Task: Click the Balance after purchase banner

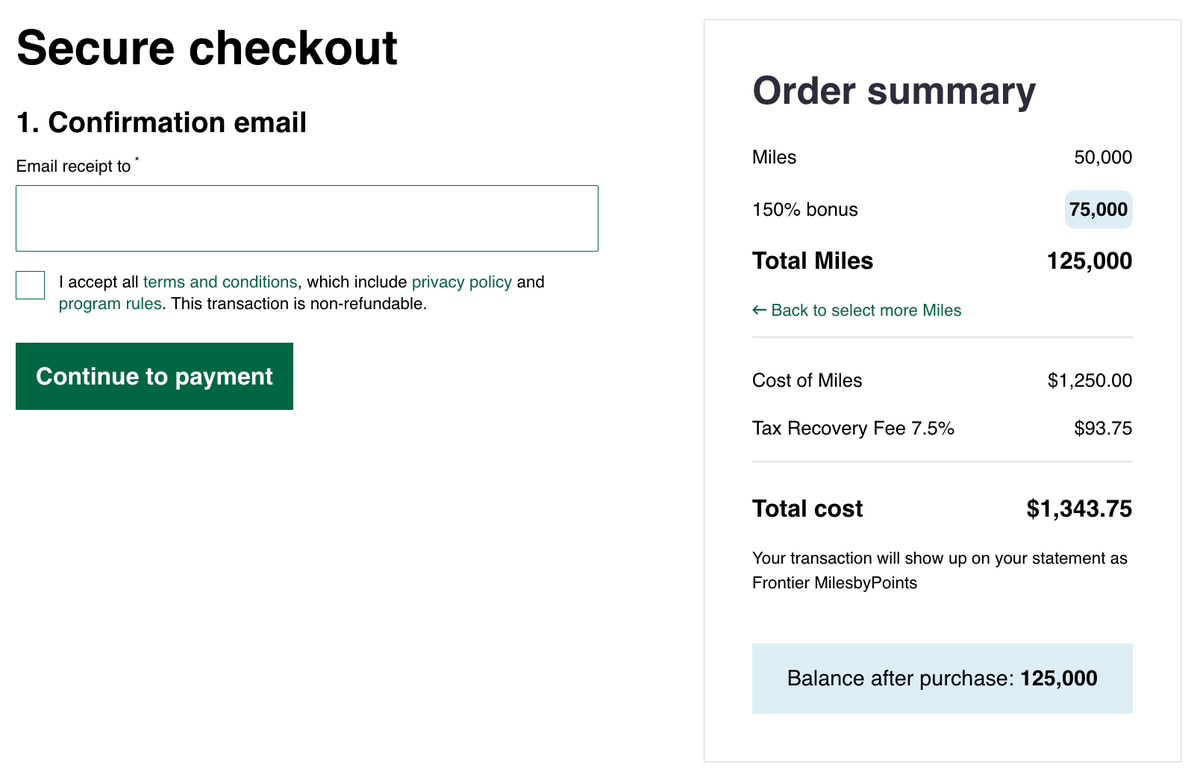Action: [x=941, y=678]
